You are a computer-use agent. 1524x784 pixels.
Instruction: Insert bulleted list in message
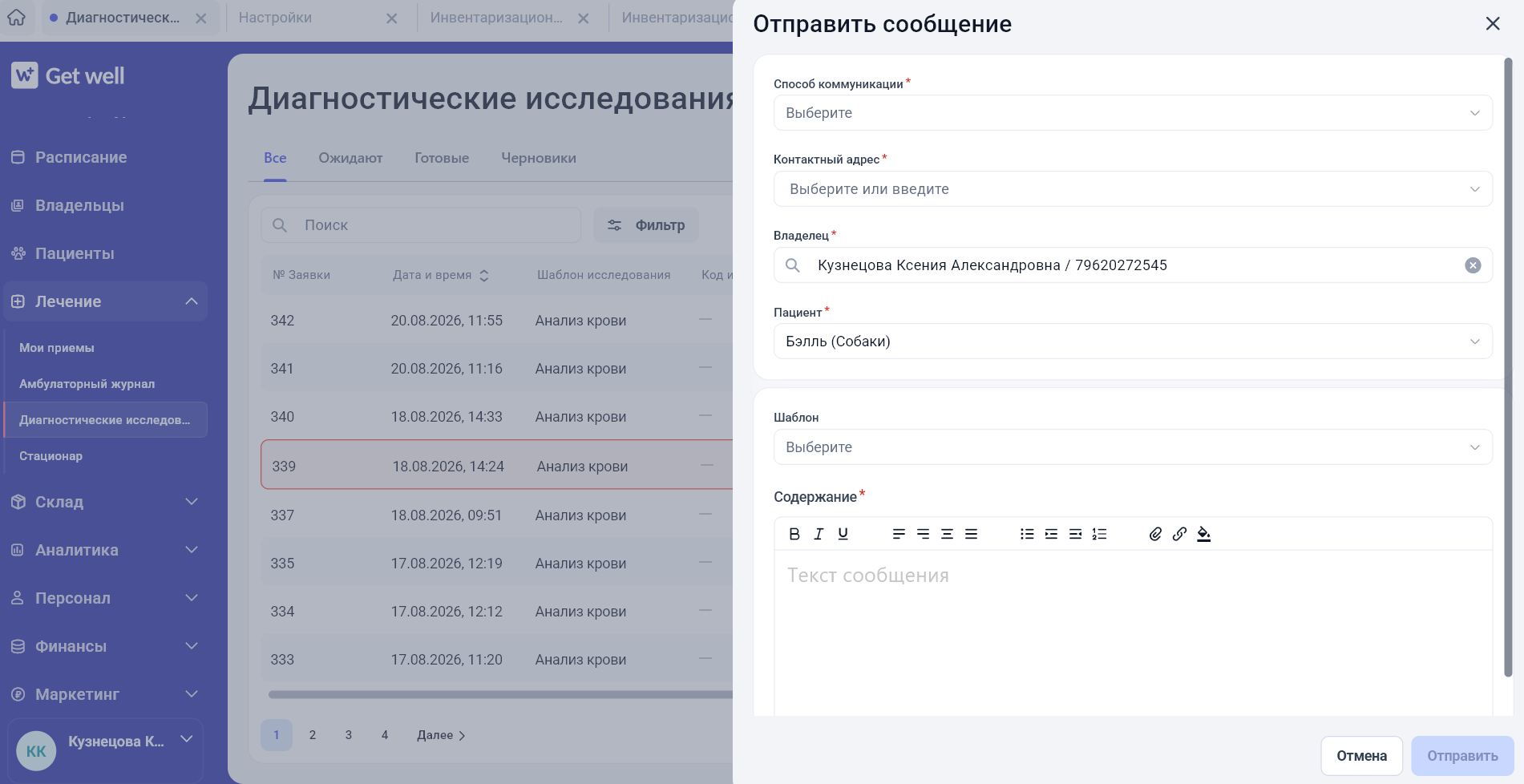pos(1027,534)
